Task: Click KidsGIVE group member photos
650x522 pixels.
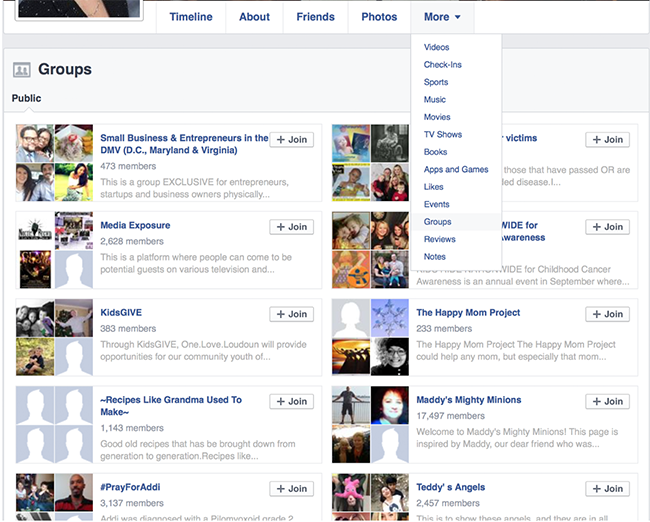Action: pos(54,337)
